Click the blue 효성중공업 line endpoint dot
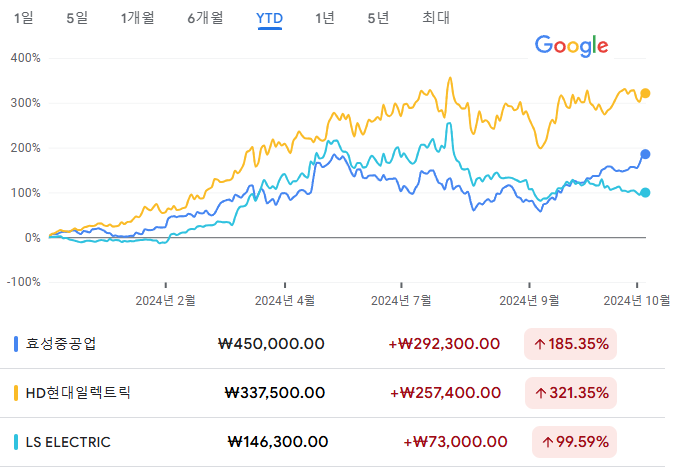The image size is (679, 473). click(645, 154)
